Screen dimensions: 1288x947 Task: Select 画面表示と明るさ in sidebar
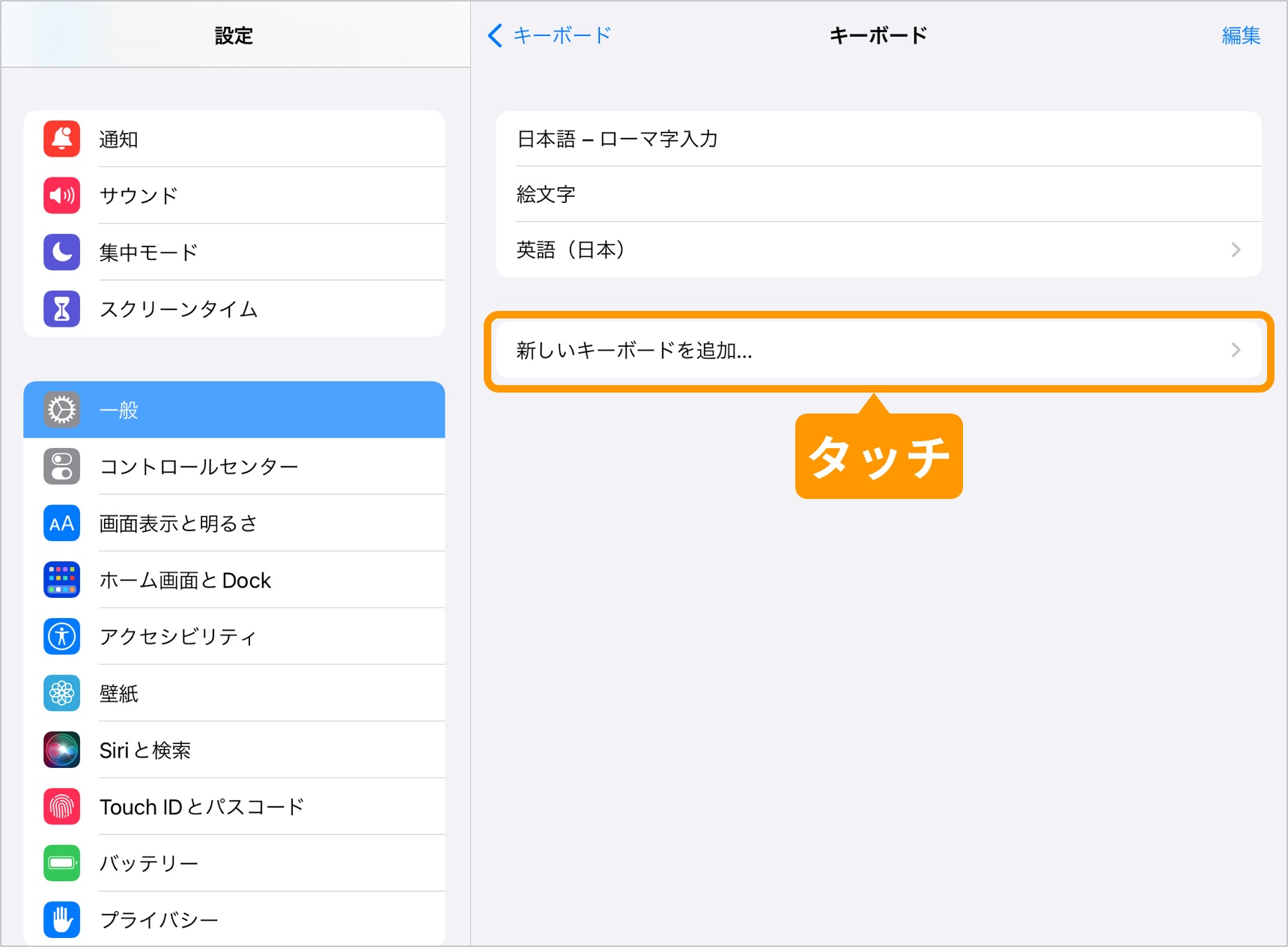coord(180,523)
